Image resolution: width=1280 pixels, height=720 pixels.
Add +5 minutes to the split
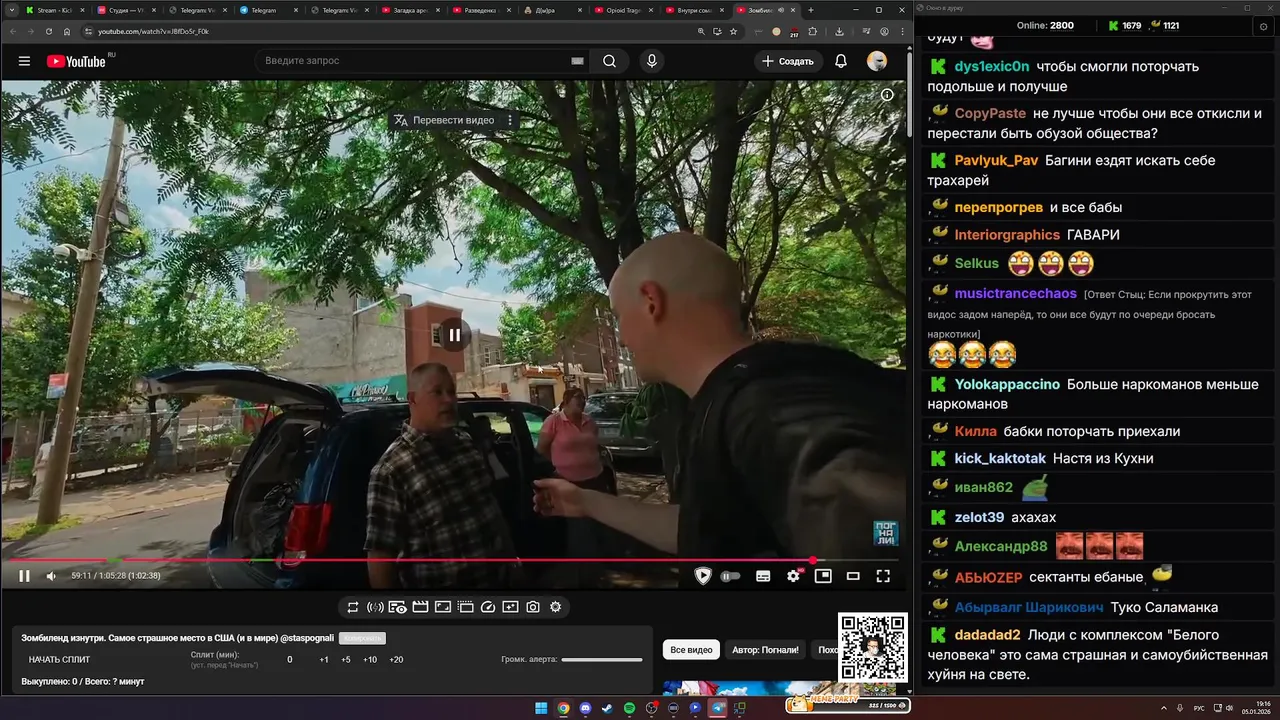[346, 660]
